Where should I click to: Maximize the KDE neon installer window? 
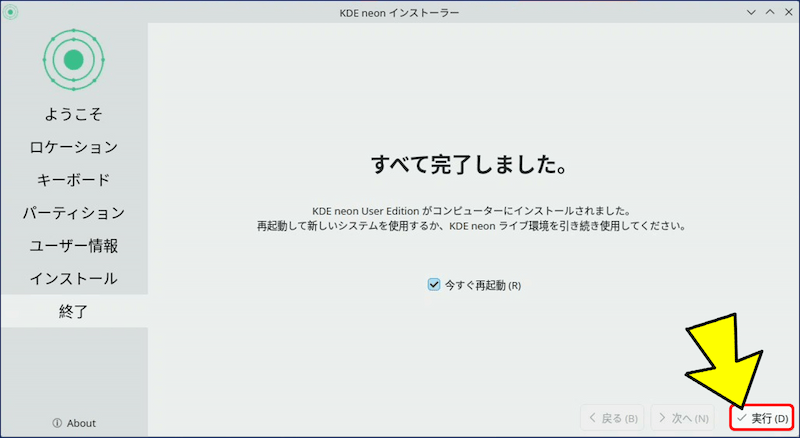pyautogui.click(x=770, y=10)
